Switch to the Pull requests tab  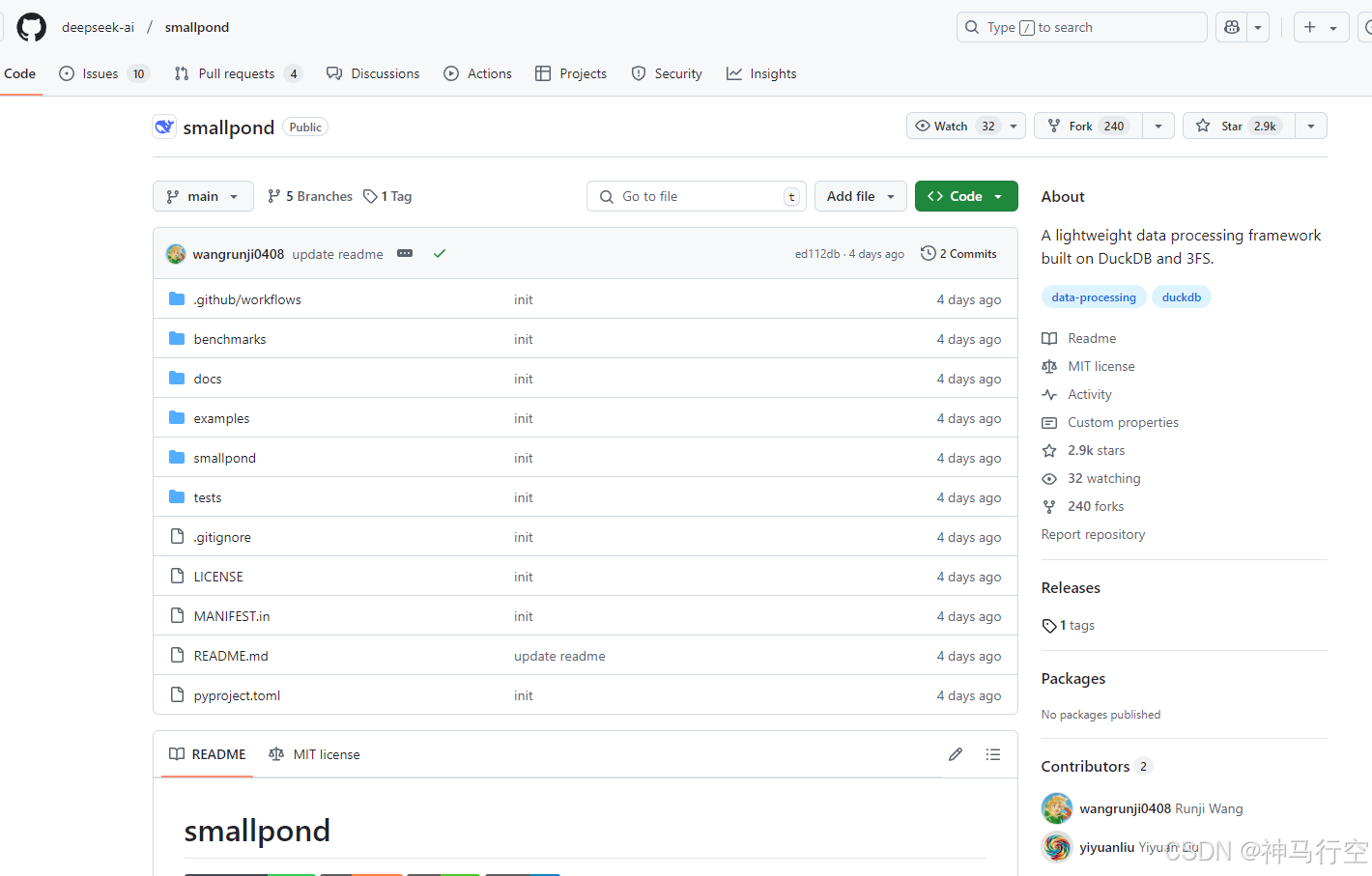238,73
